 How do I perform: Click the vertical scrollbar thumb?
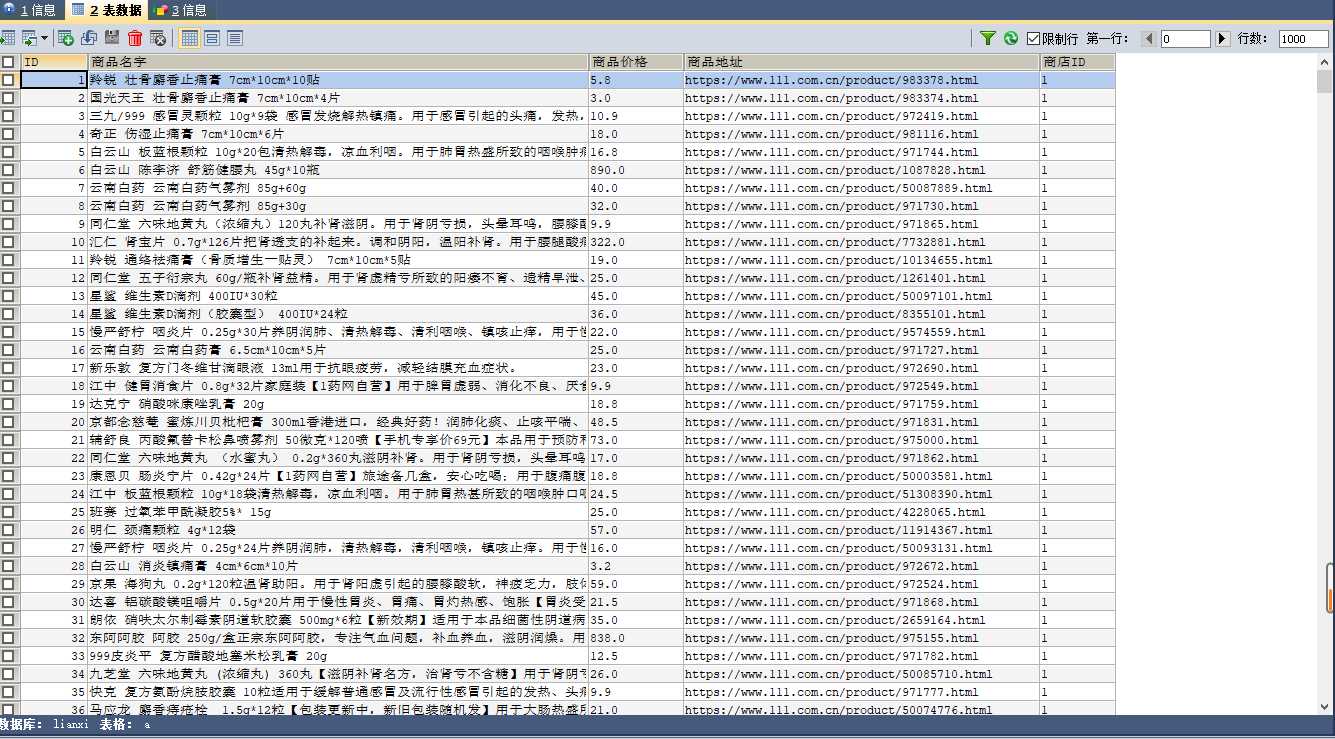[x=1325, y=82]
